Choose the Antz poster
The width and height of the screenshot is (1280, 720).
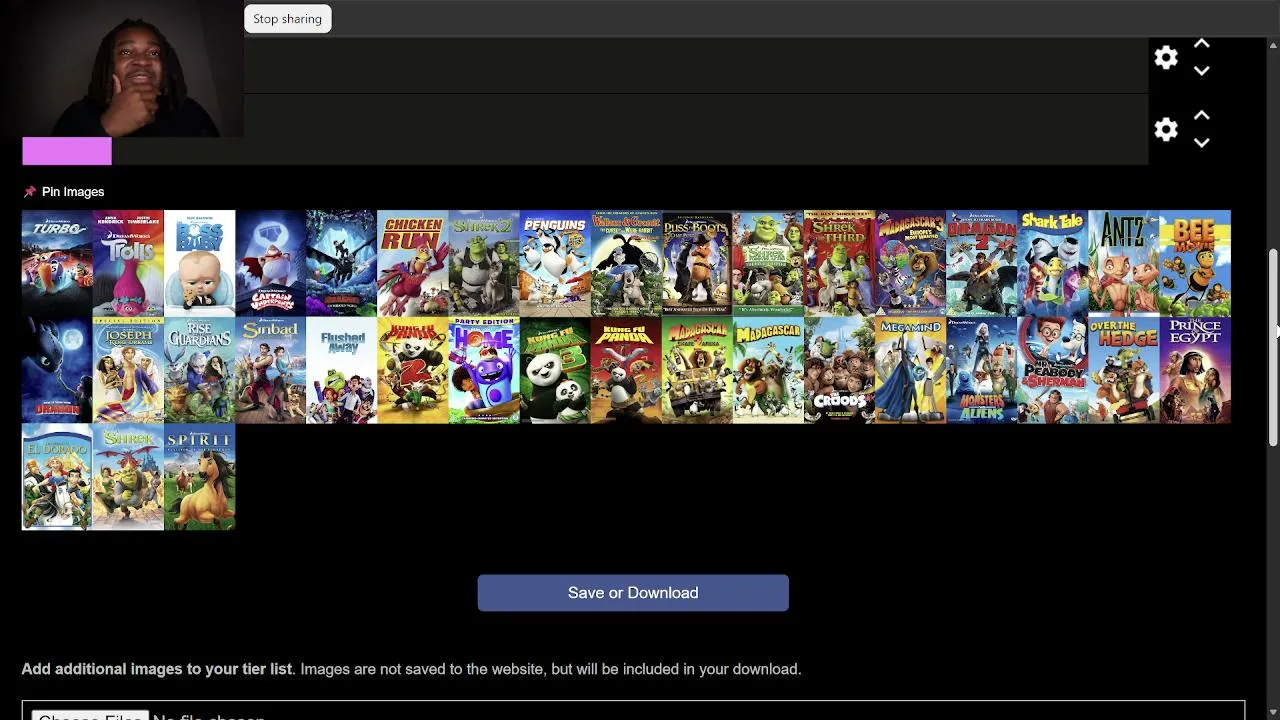(x=1122, y=263)
